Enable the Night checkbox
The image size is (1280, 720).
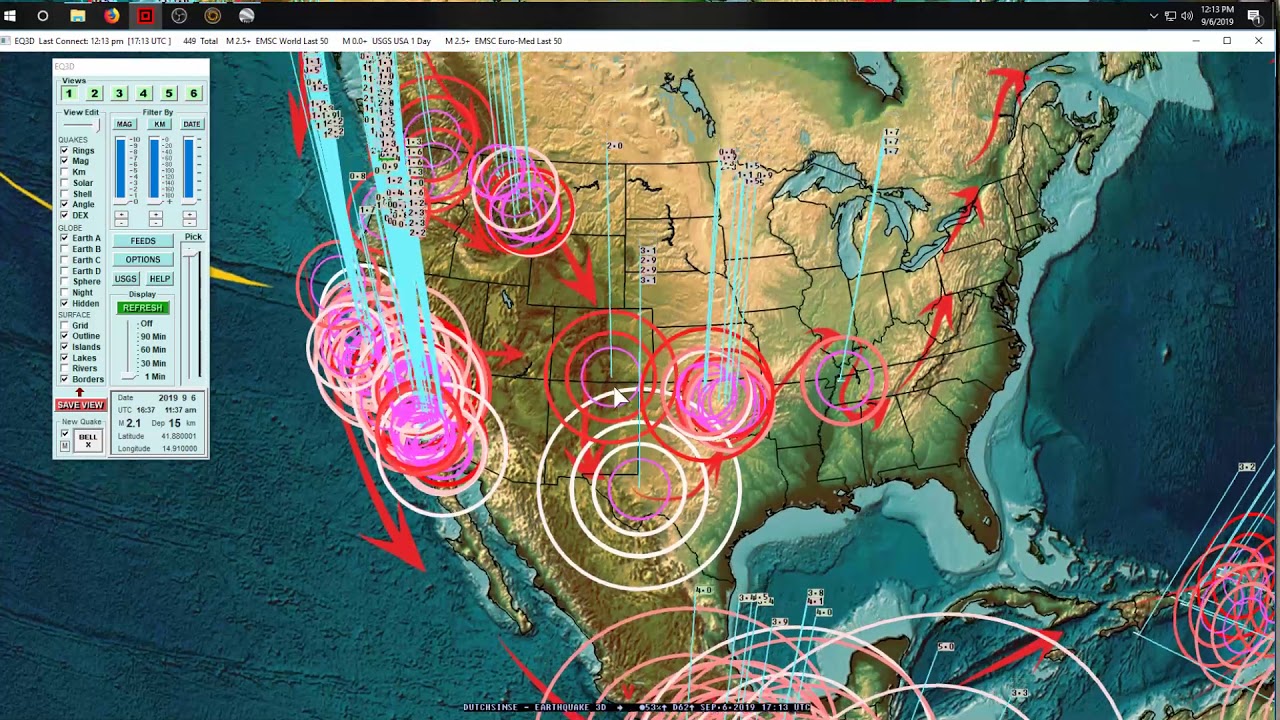click(64, 292)
